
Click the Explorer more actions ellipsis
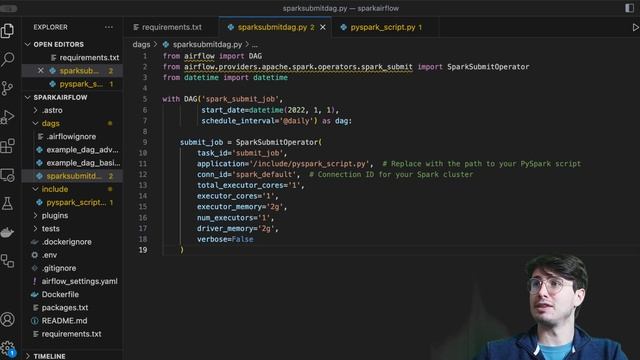coord(109,27)
